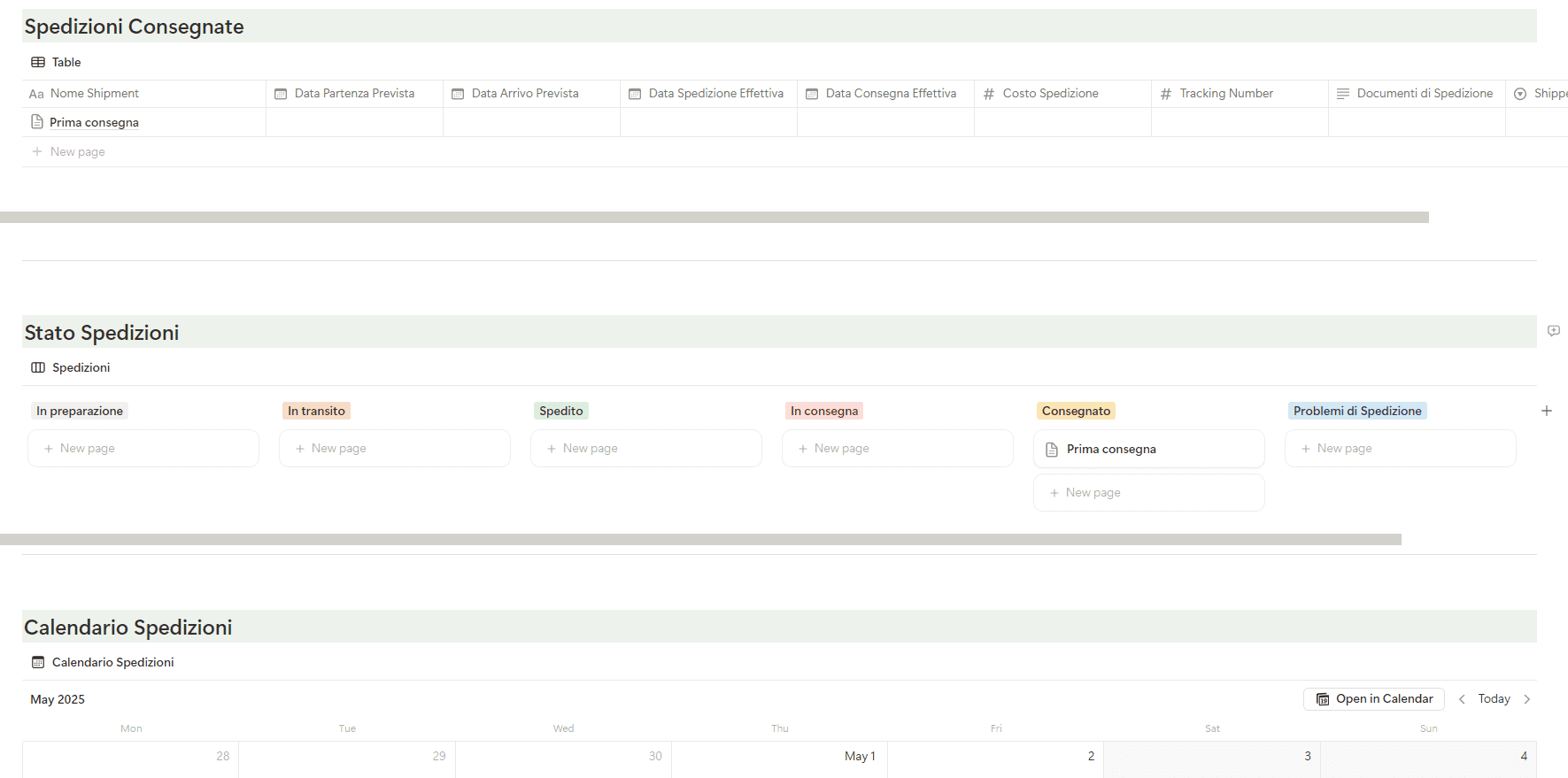The width and height of the screenshot is (1568, 778).
Task: Click the page icon beside Prima consegna in table
Action: click(x=37, y=121)
